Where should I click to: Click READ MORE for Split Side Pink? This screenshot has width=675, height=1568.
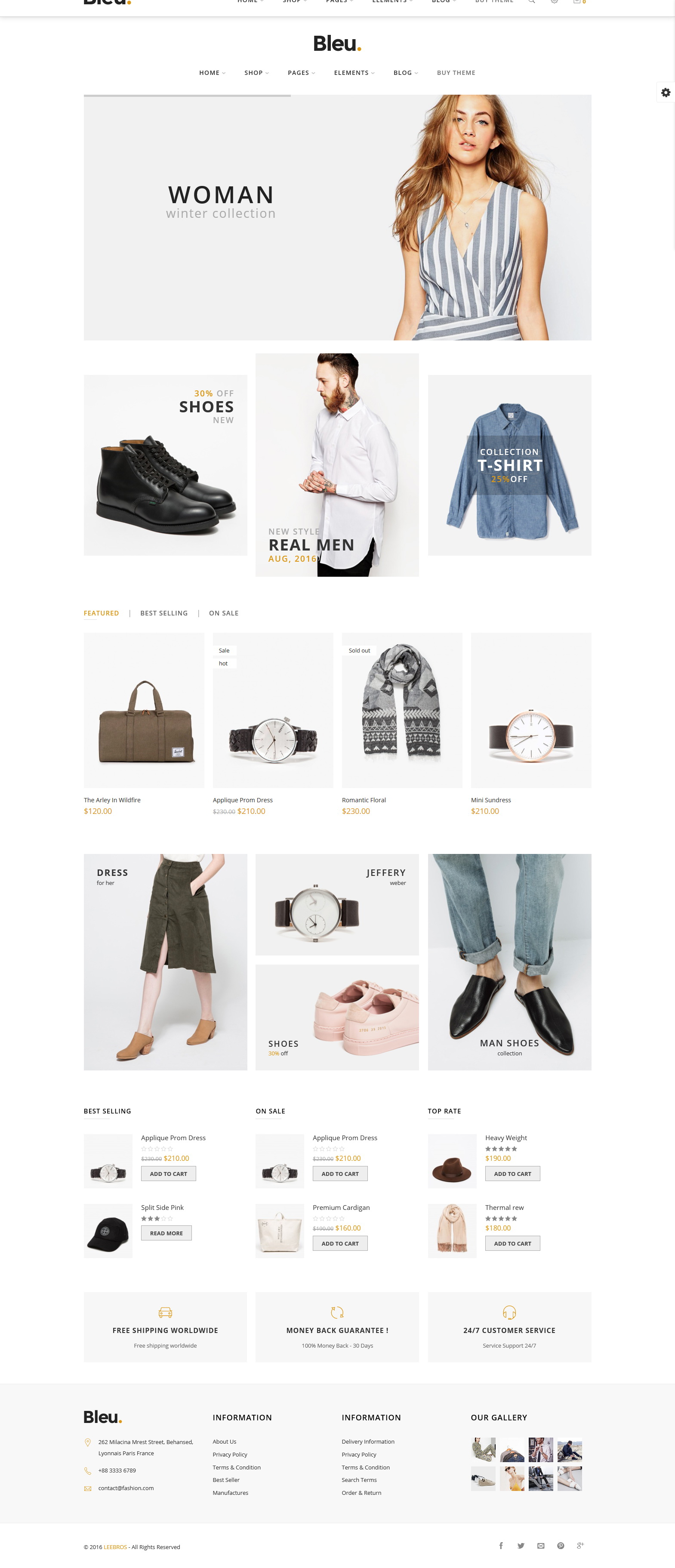pyautogui.click(x=166, y=1233)
